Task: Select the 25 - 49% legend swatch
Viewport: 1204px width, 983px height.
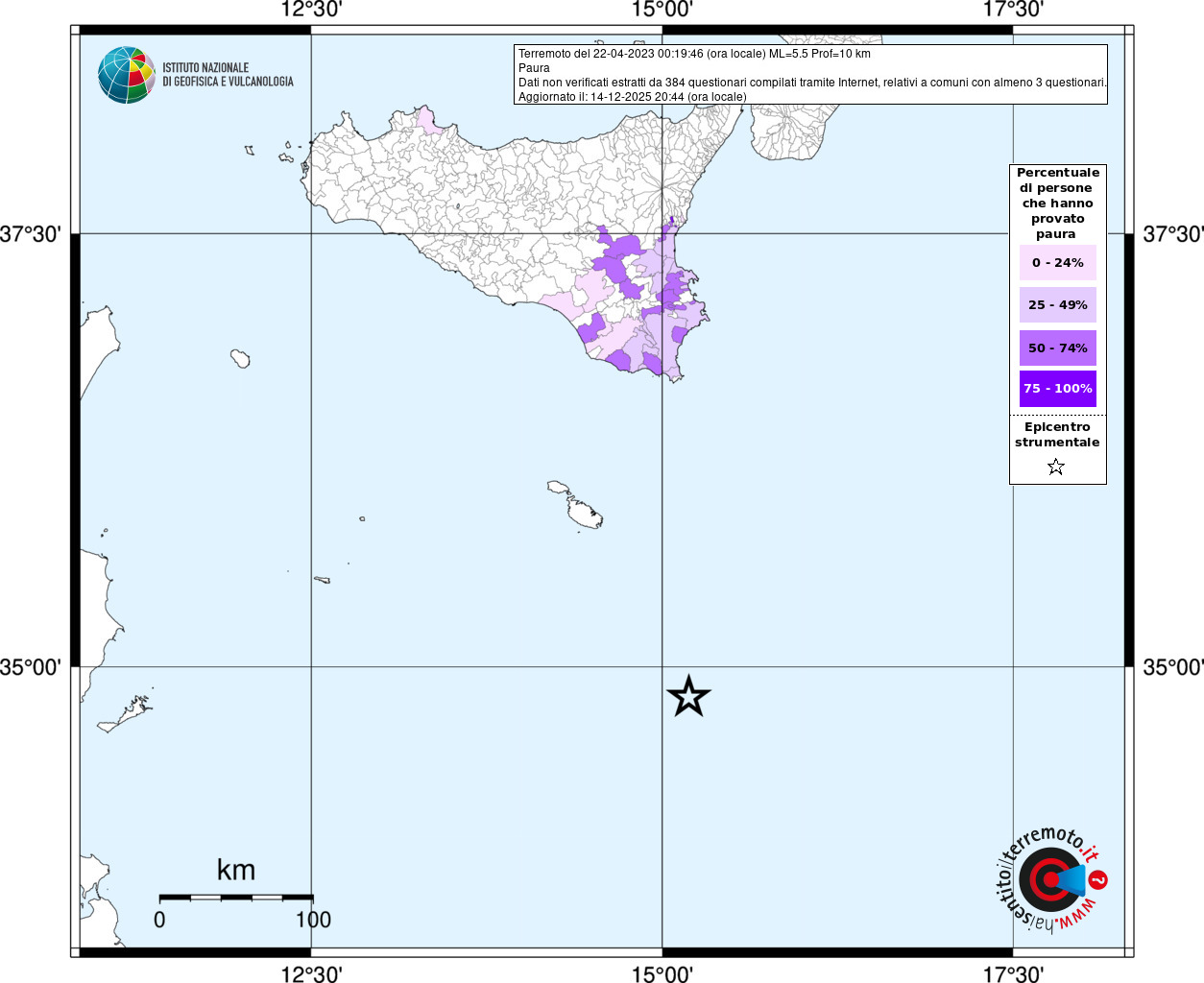Action: tap(1058, 305)
